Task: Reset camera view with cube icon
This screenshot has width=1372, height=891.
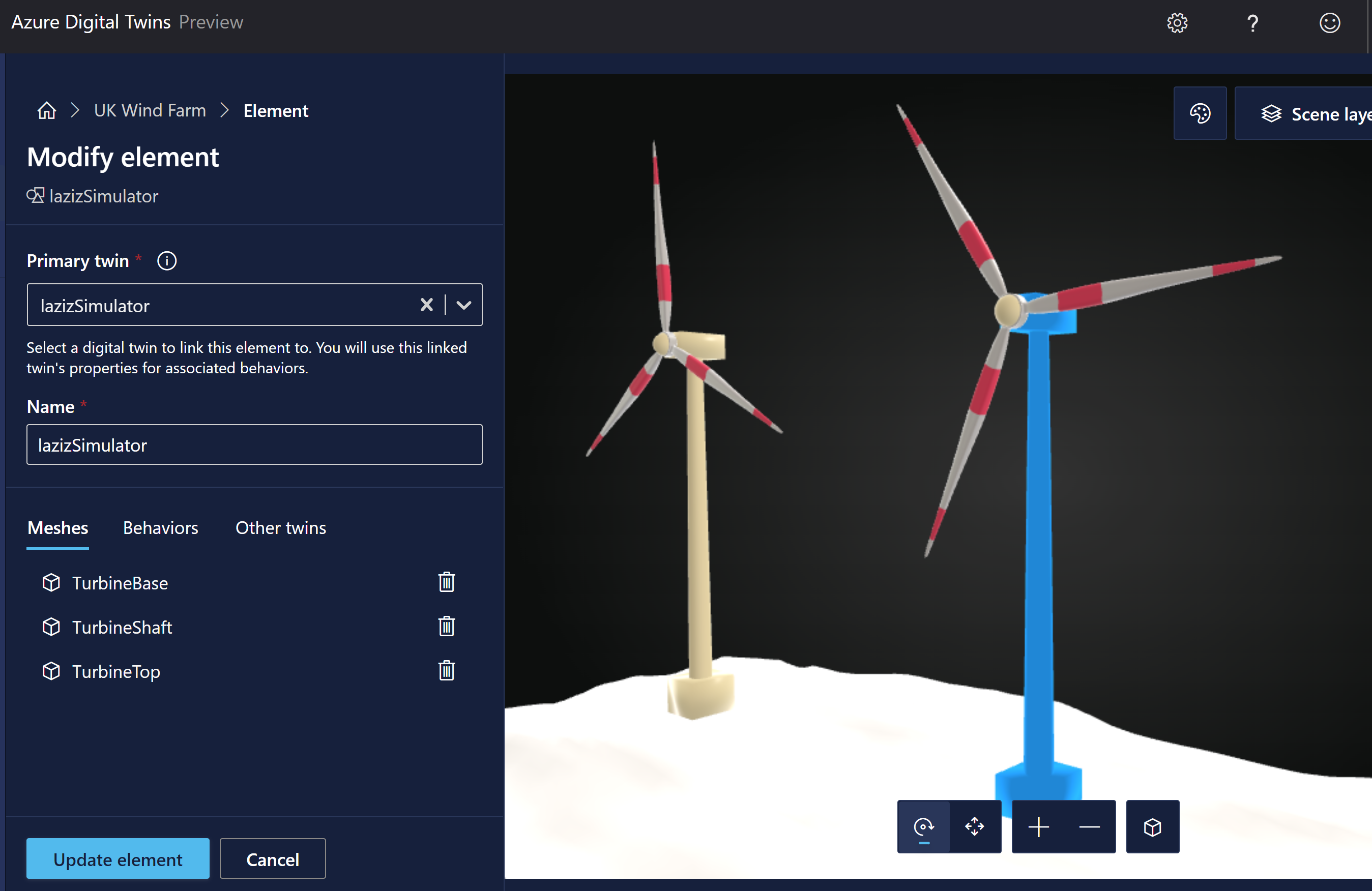Action: [1152, 826]
